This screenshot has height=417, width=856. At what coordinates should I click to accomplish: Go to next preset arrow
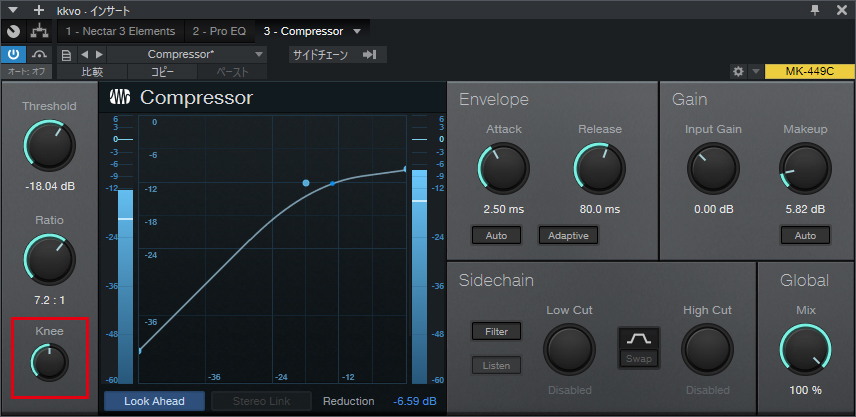click(99, 54)
